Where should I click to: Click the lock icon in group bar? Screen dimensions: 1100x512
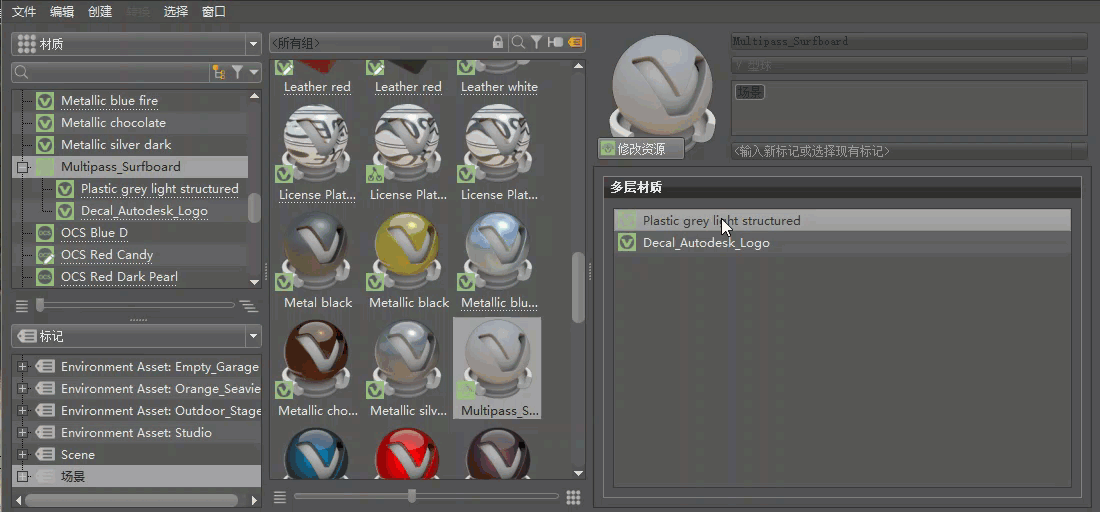[498, 42]
